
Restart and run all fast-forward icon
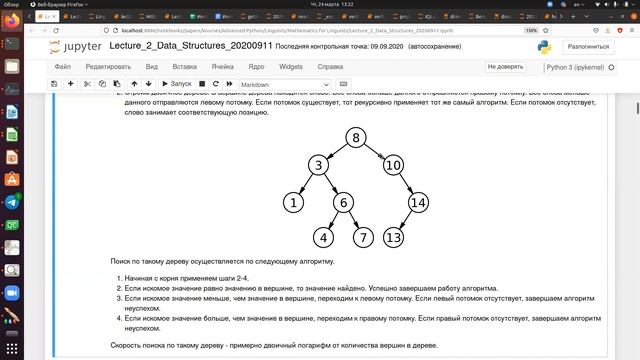point(229,84)
